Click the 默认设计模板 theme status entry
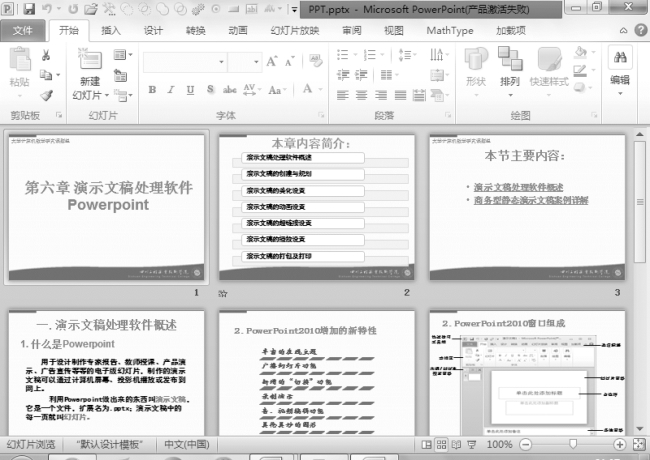The image size is (650, 460). click(x=109, y=445)
